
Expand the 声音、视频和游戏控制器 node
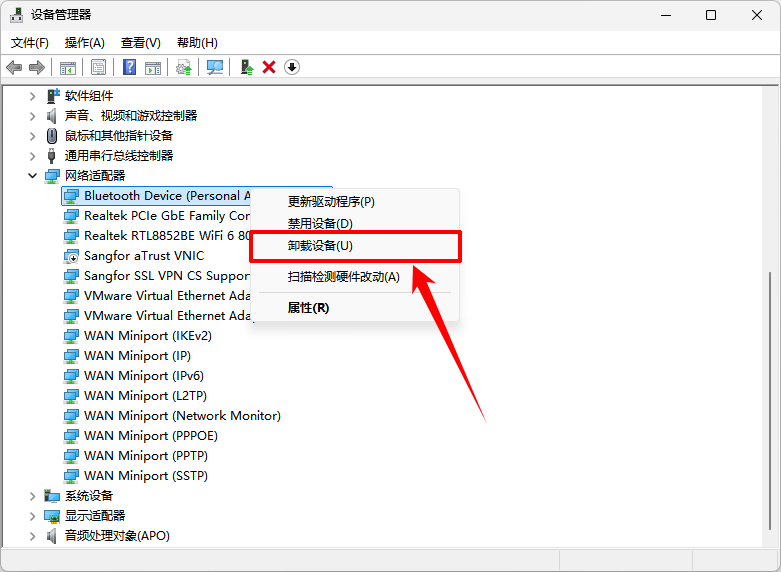(33, 116)
